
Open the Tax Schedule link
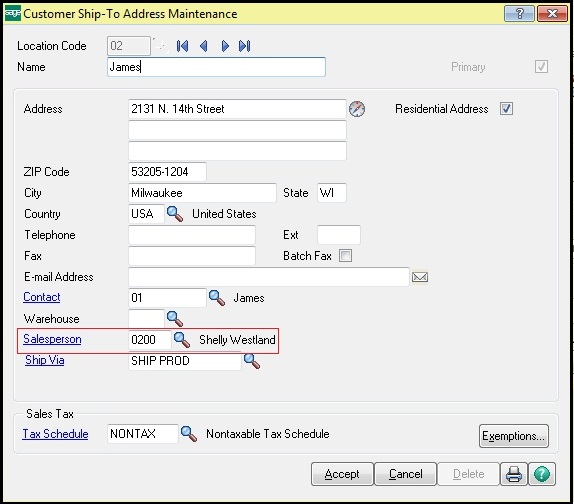pyautogui.click(x=55, y=434)
